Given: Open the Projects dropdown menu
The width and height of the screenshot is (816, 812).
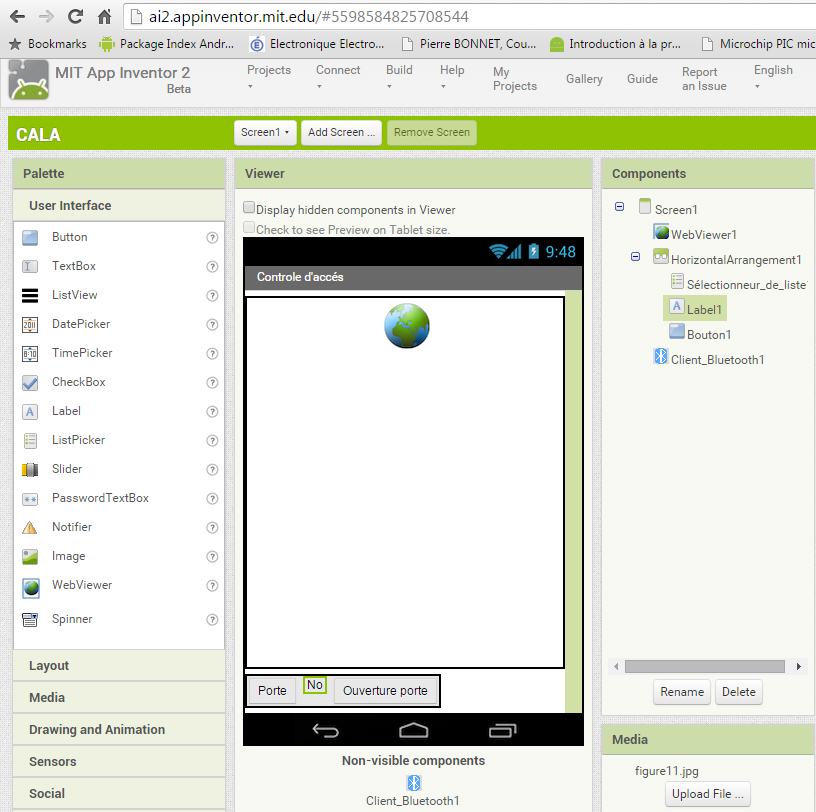Looking at the screenshot, I should coord(269,77).
